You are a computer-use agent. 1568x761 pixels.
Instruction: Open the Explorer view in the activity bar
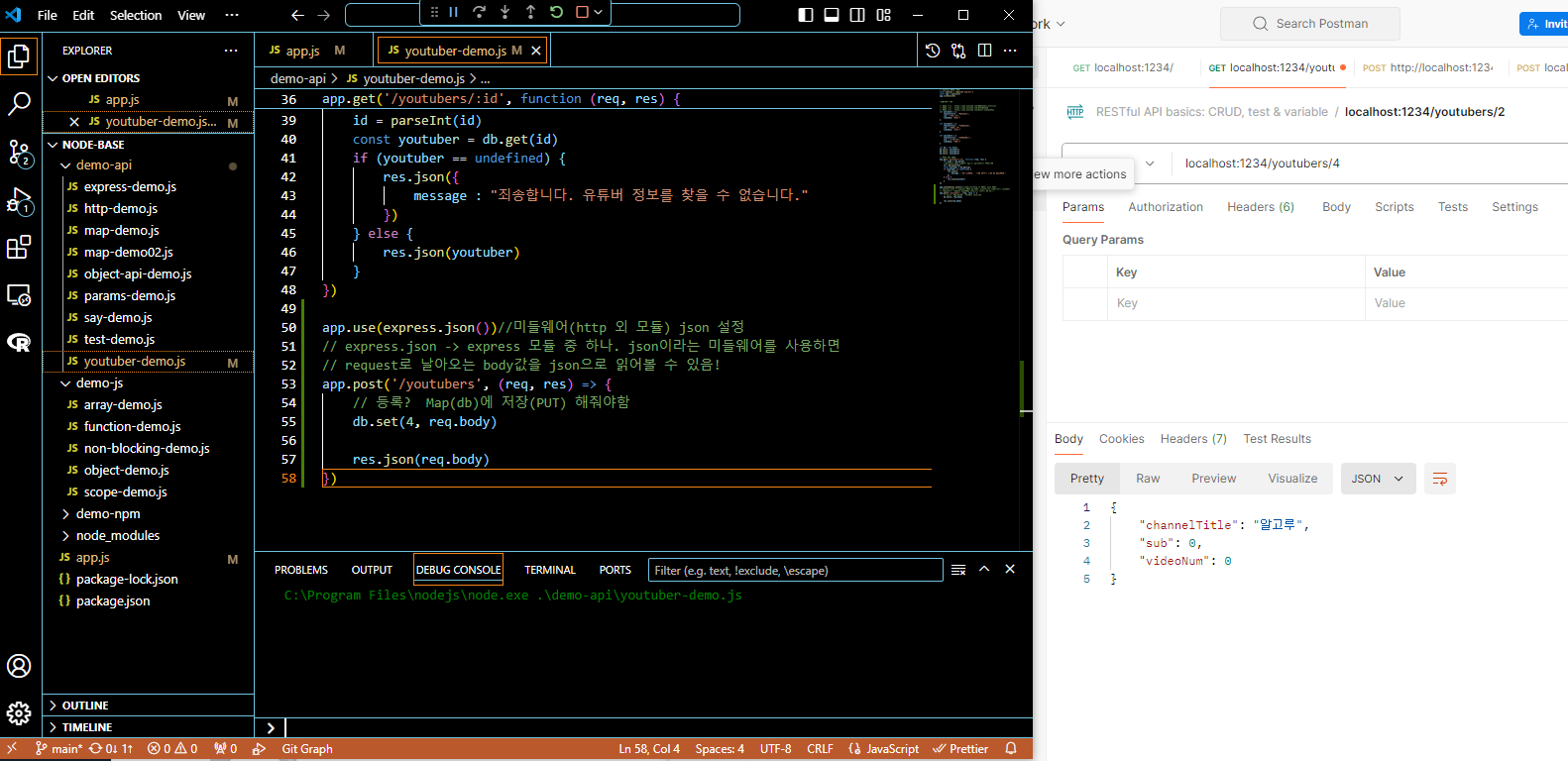pos(19,56)
